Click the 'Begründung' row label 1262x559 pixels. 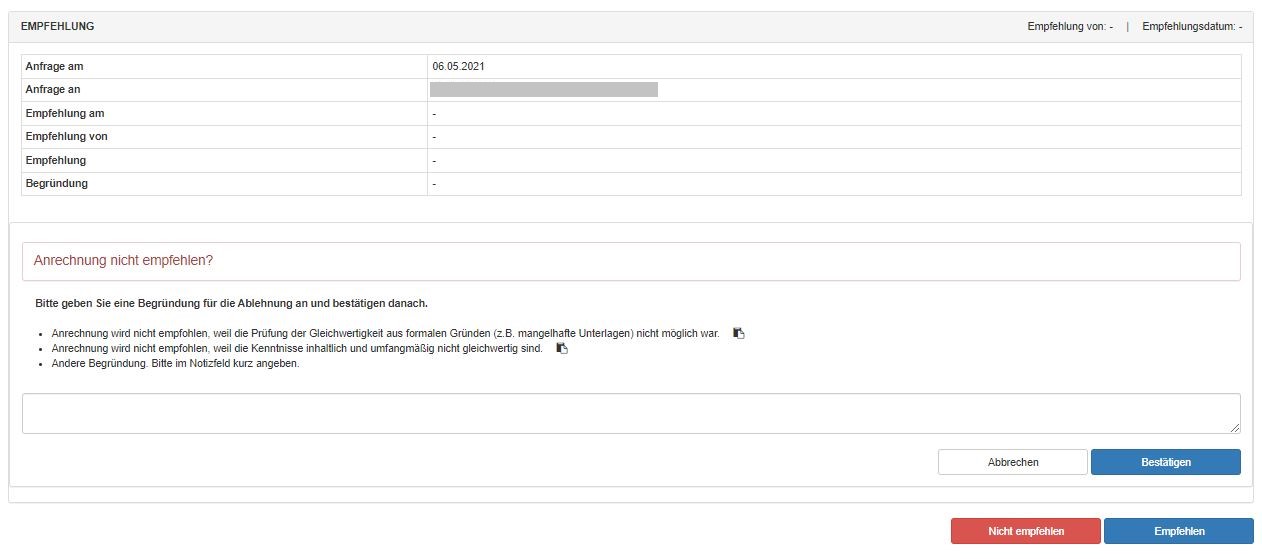(57, 184)
